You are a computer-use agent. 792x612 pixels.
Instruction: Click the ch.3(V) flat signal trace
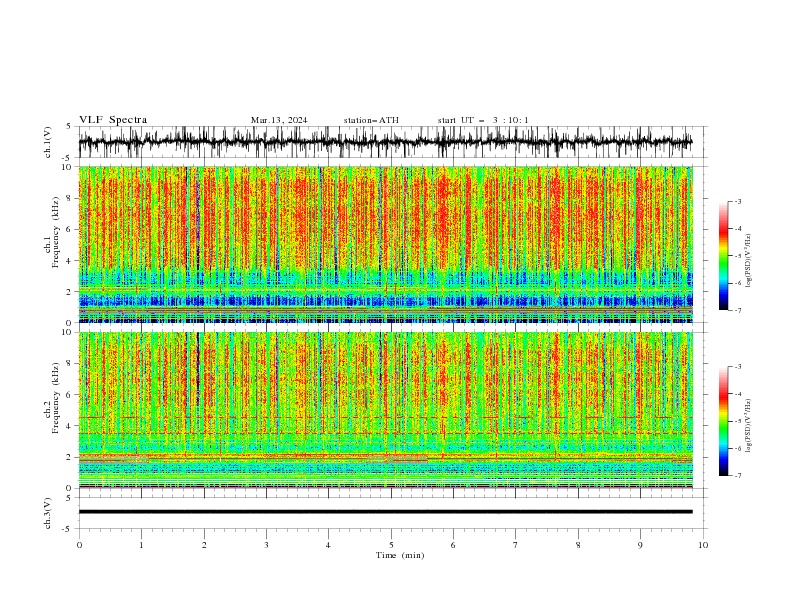[386, 512]
